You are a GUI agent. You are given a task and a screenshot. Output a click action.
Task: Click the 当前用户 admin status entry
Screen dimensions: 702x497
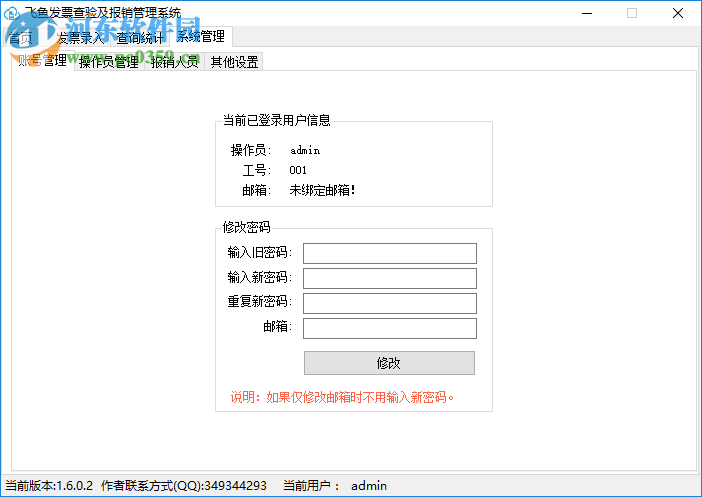coord(334,485)
